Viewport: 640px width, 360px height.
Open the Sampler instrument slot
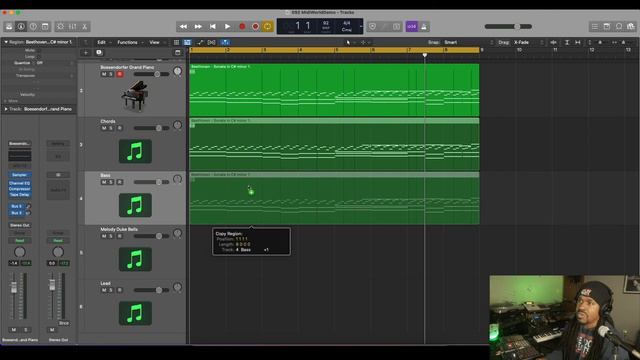20,175
